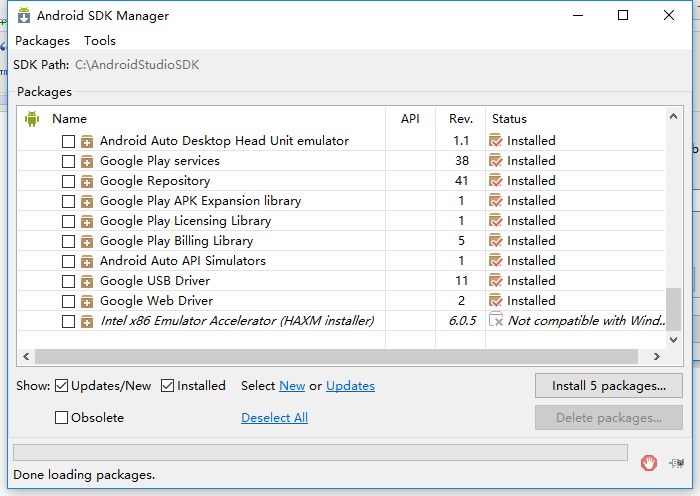Click package icon beside Google Repository
This screenshot has height=496, width=700.
(x=87, y=182)
